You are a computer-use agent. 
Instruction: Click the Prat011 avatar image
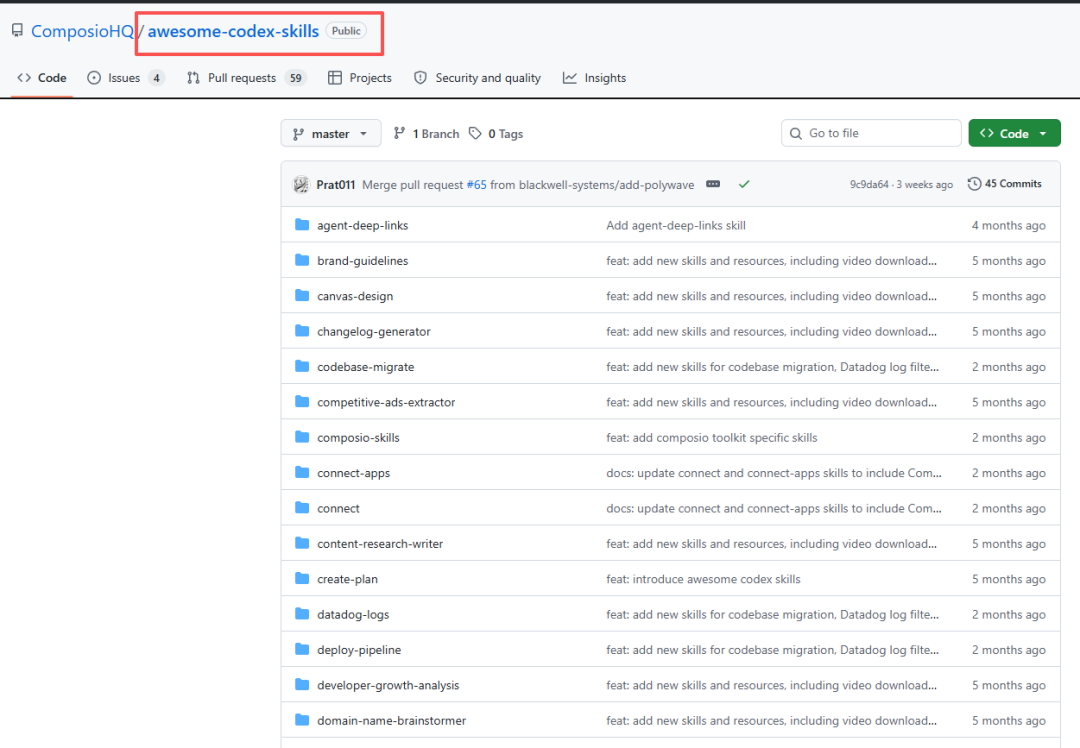click(301, 185)
